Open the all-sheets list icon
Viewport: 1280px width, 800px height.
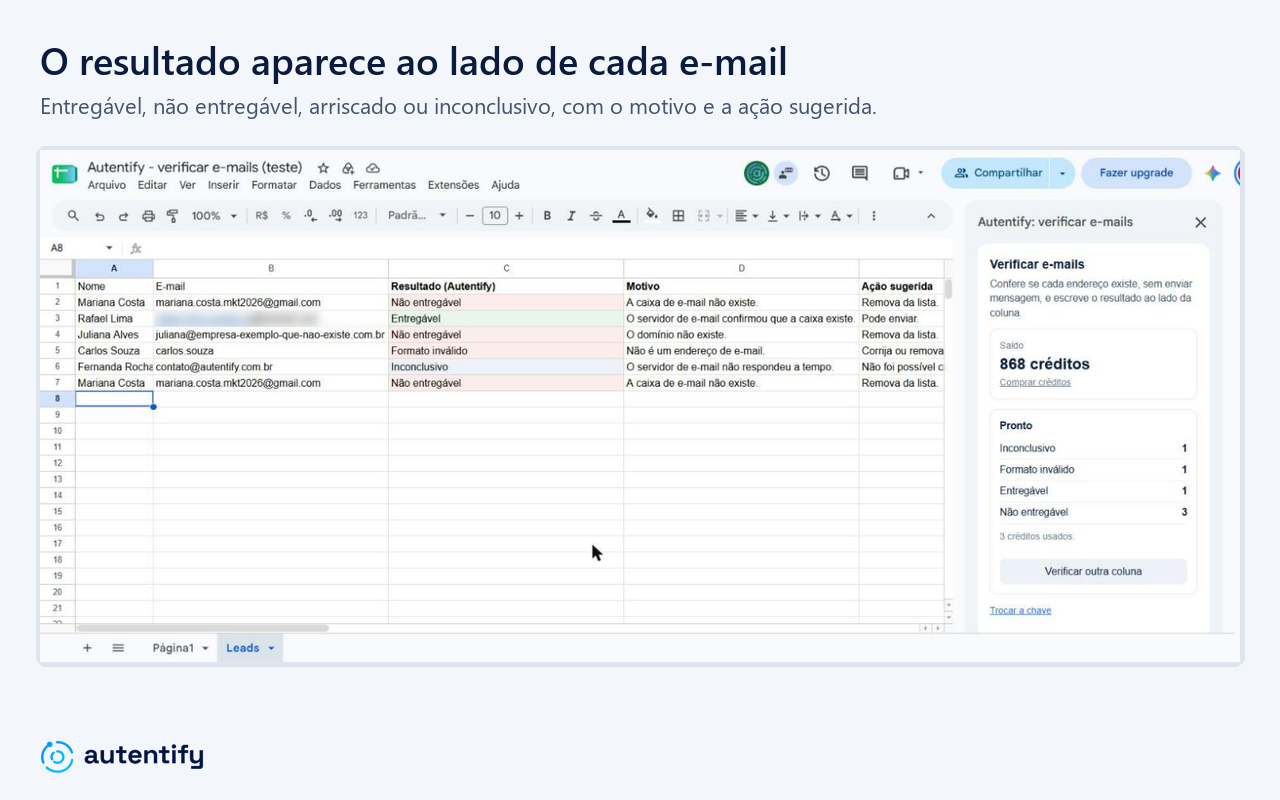118,648
